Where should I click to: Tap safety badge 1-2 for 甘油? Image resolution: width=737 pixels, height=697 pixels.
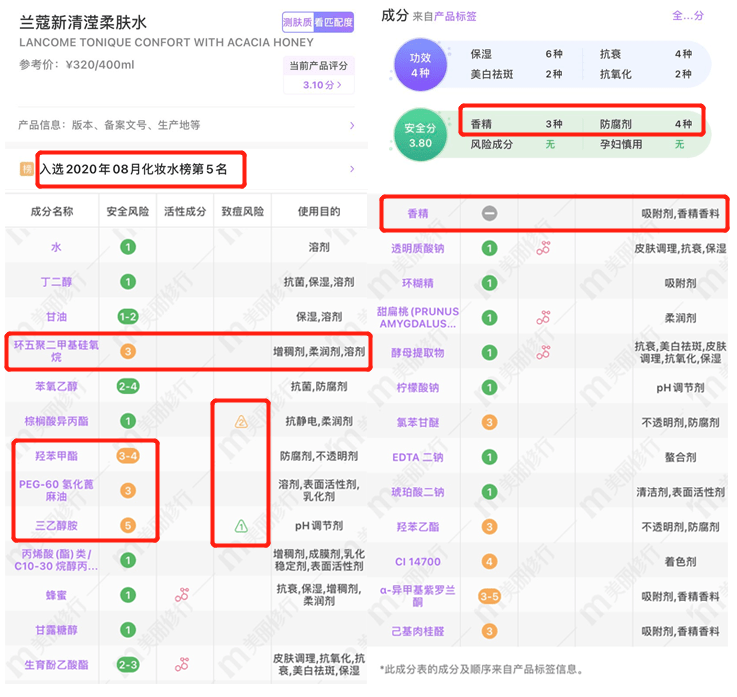point(128,317)
